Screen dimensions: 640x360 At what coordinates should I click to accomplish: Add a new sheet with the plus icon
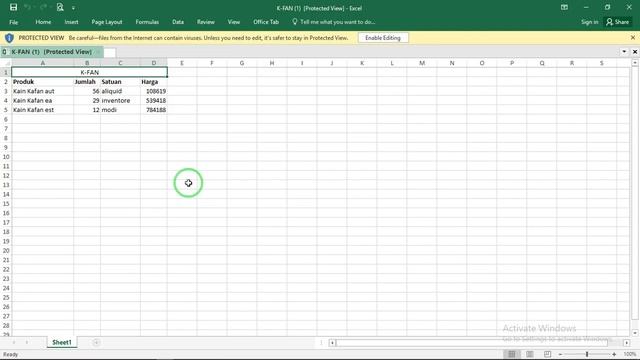(96, 342)
